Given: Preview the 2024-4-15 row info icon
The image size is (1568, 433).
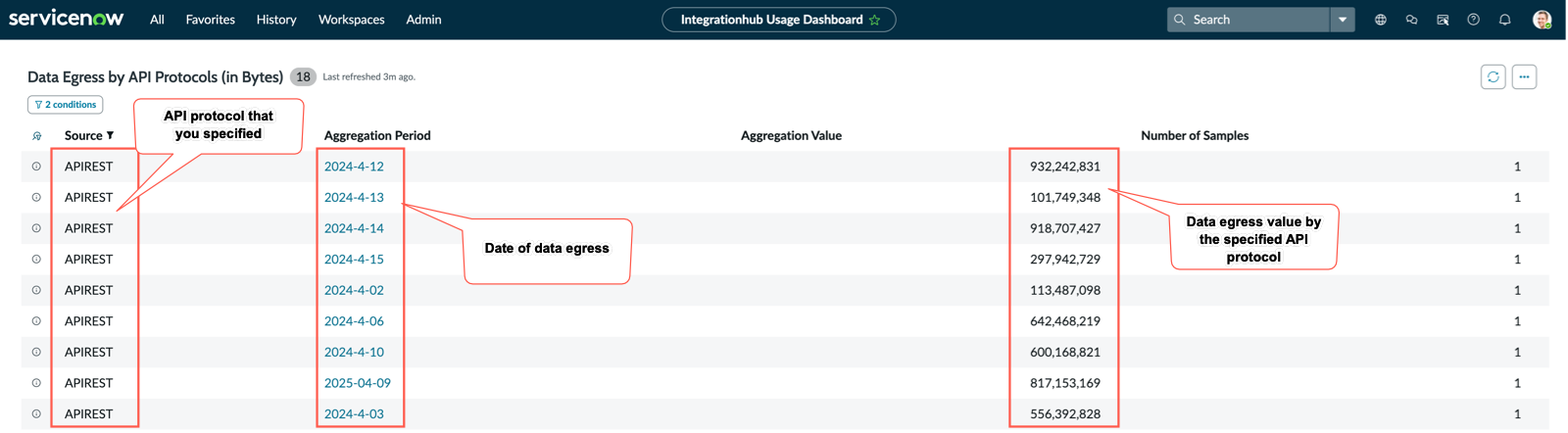Looking at the screenshot, I should [x=36, y=260].
